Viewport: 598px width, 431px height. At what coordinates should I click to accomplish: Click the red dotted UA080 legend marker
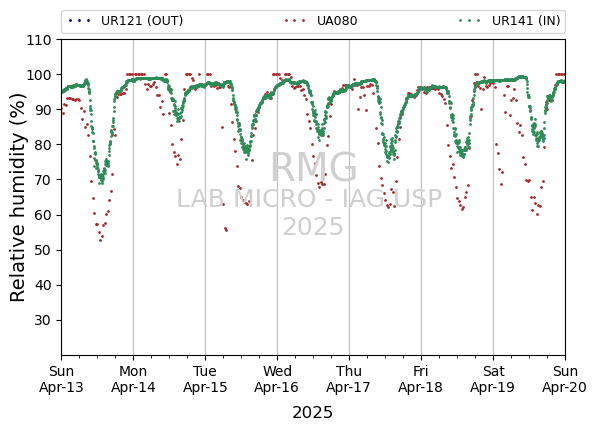point(295,21)
